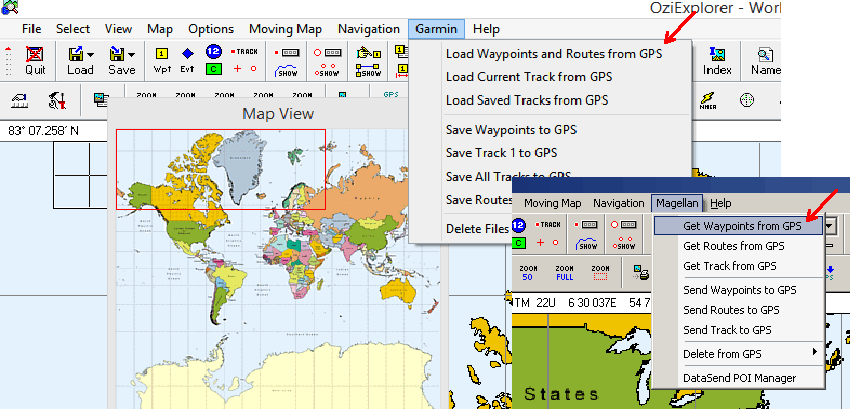Choose Get Track from GPS

[729, 266]
